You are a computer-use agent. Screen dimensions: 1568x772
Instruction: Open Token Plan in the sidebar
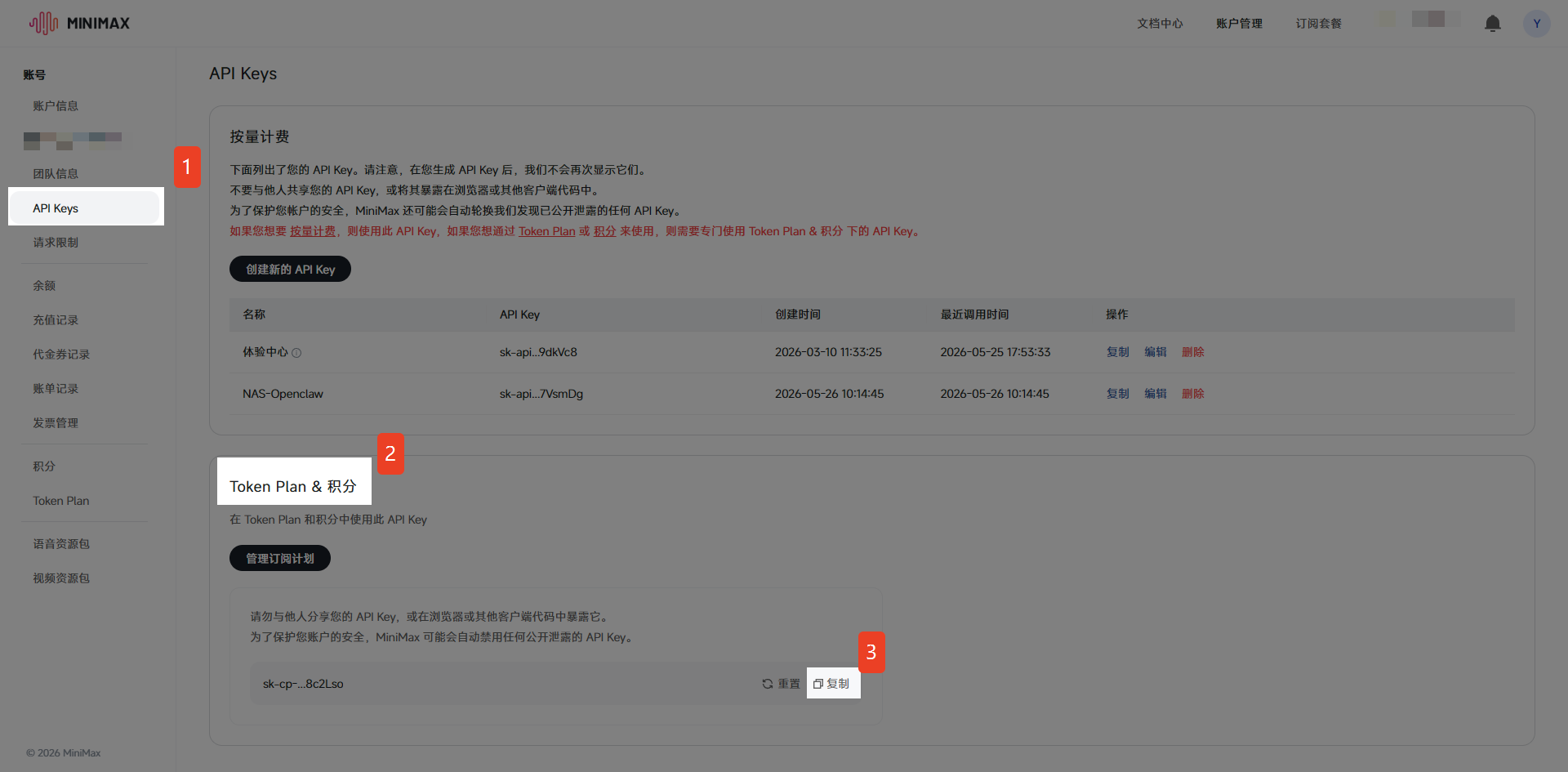click(x=61, y=501)
